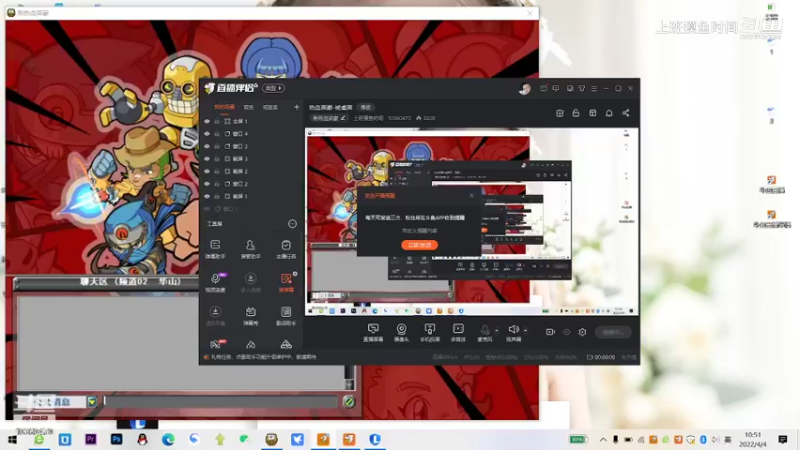Click the share icon above preview
Image resolution: width=800 pixels, height=450 pixels.
pyautogui.click(x=626, y=113)
